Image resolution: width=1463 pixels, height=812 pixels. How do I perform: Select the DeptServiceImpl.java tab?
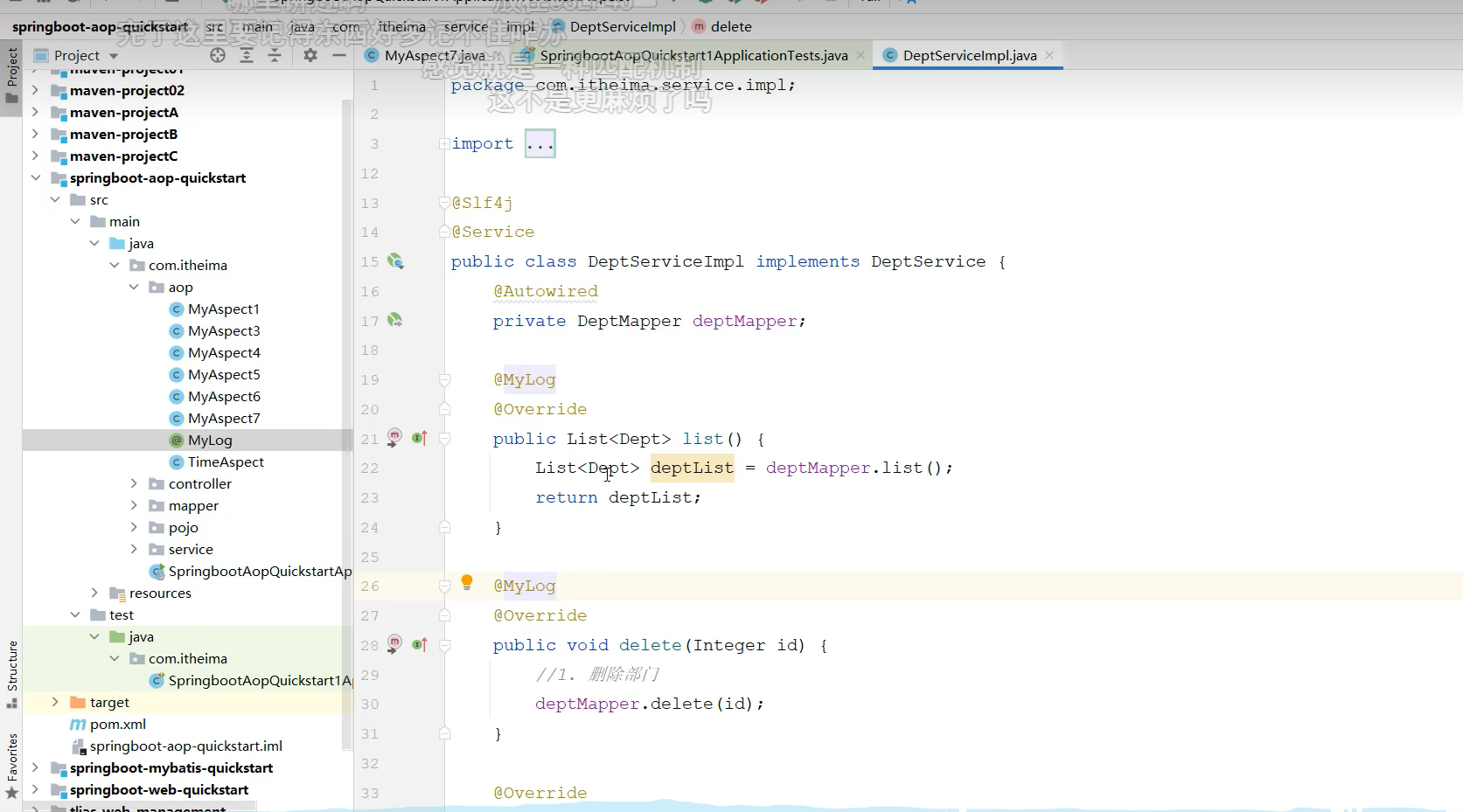[x=969, y=55]
